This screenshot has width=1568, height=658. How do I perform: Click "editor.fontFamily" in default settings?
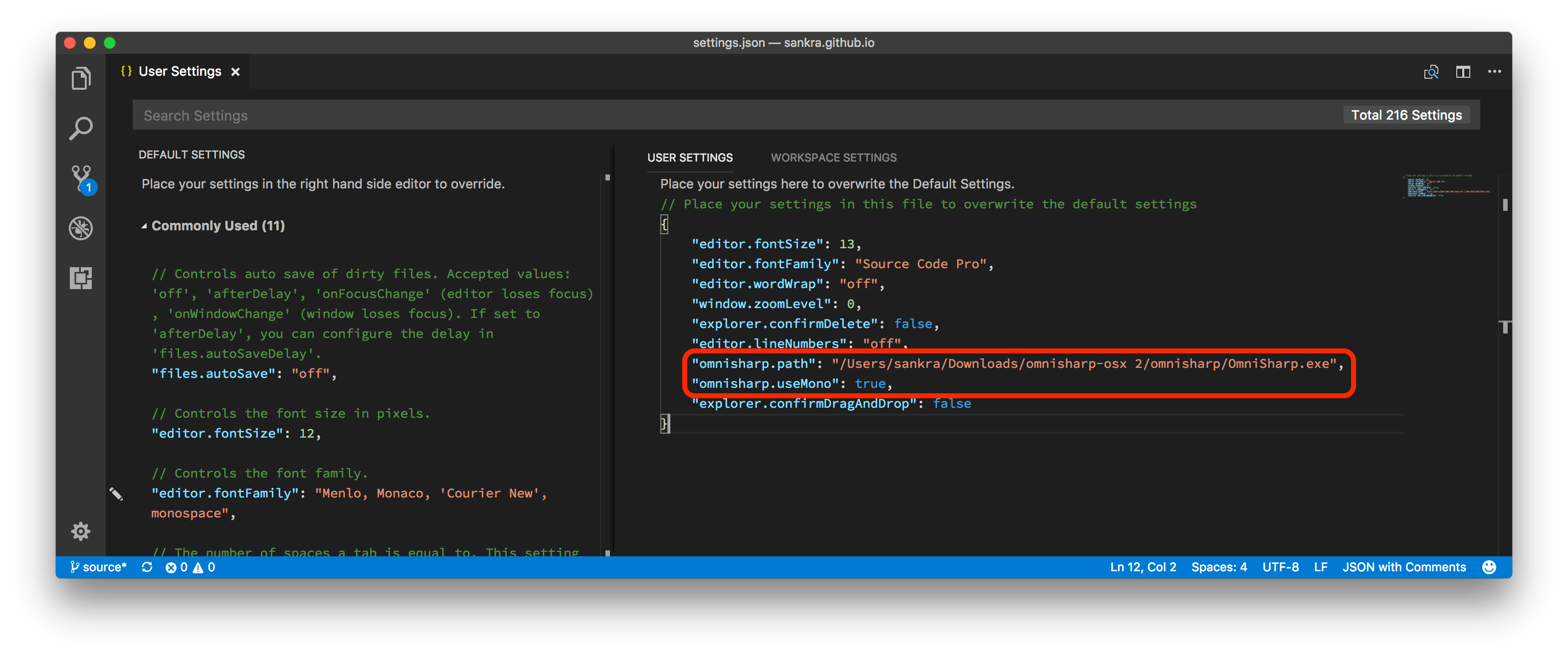(x=224, y=493)
